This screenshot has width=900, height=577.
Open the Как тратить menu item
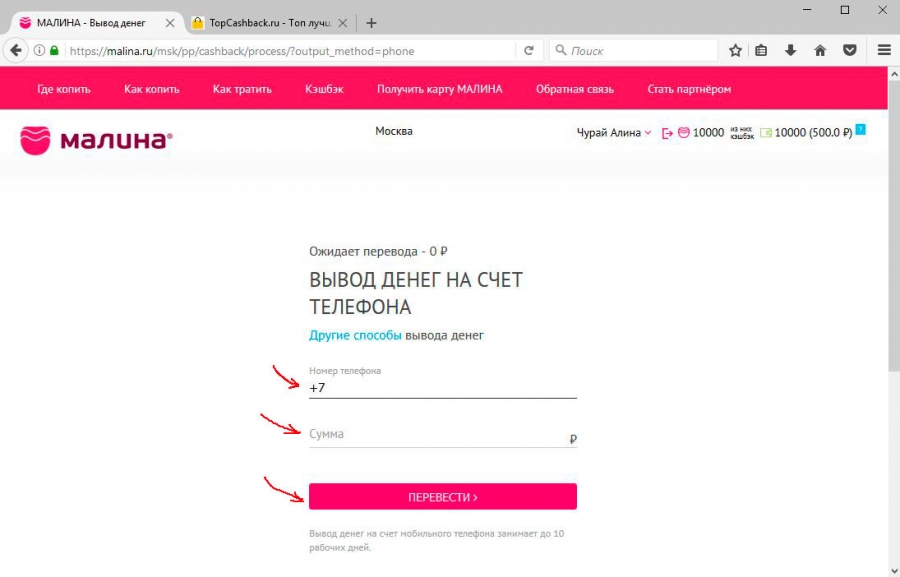pos(242,89)
